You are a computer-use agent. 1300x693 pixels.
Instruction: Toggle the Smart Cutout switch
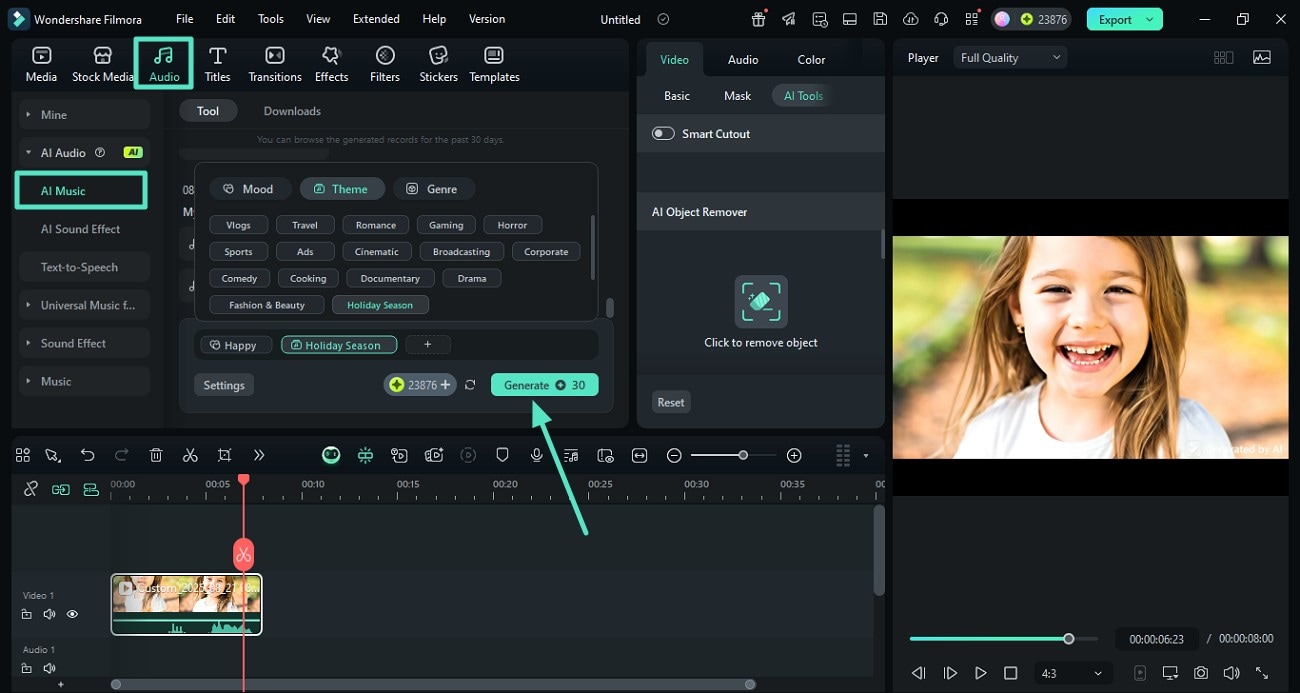click(663, 133)
